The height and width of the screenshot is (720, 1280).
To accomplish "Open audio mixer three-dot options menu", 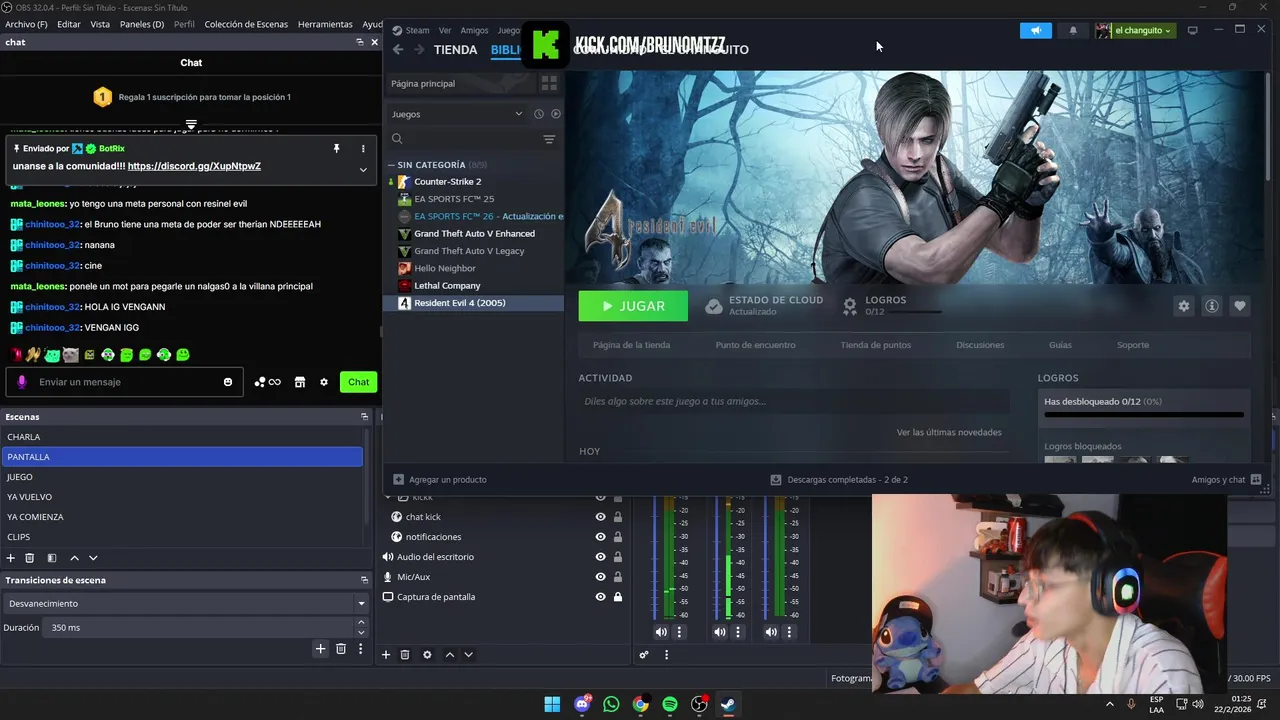I will (x=666, y=655).
